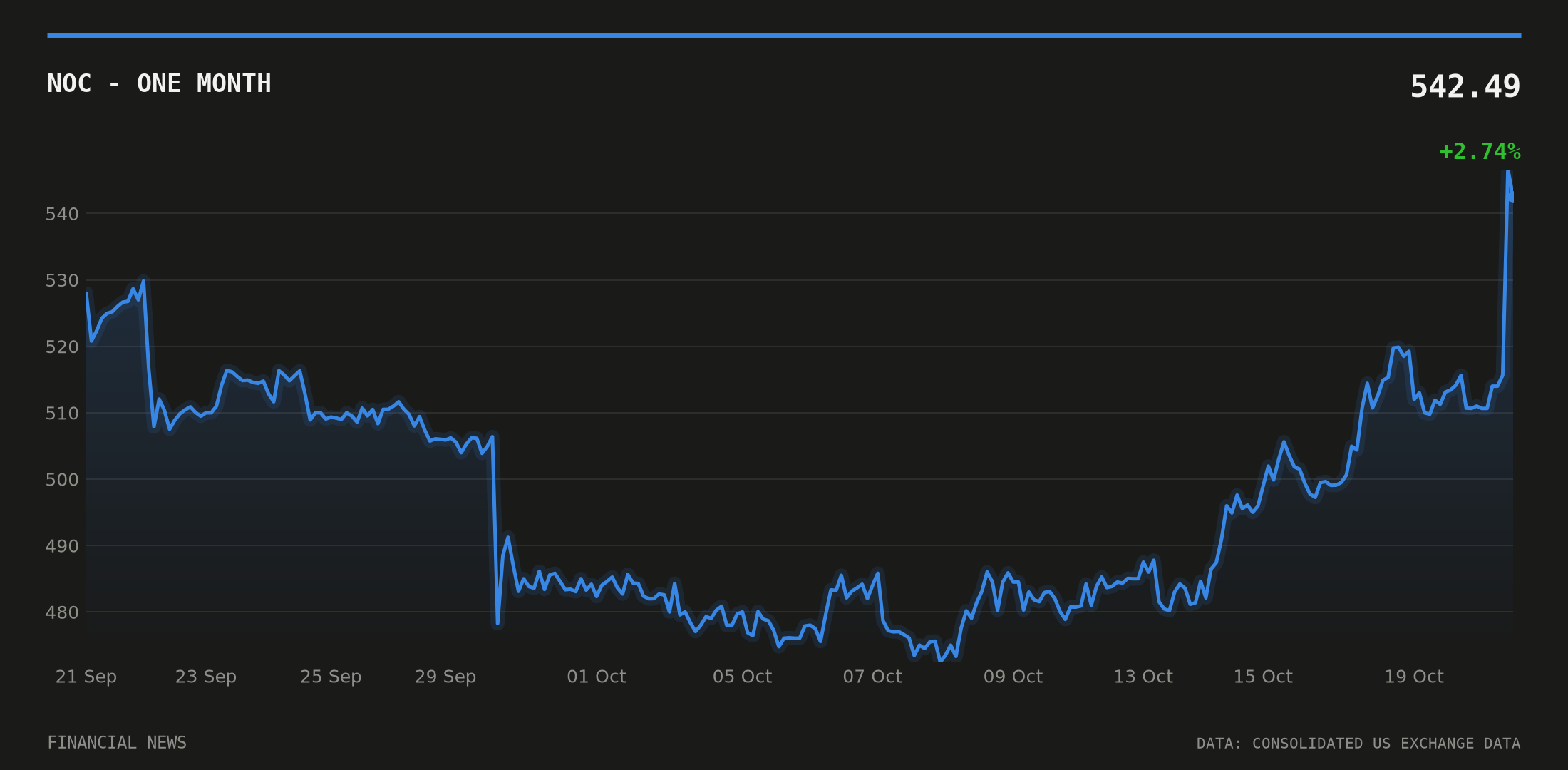1568x770 pixels.
Task: Click the FINANCIAL NEWS footer text
Action: (x=117, y=743)
